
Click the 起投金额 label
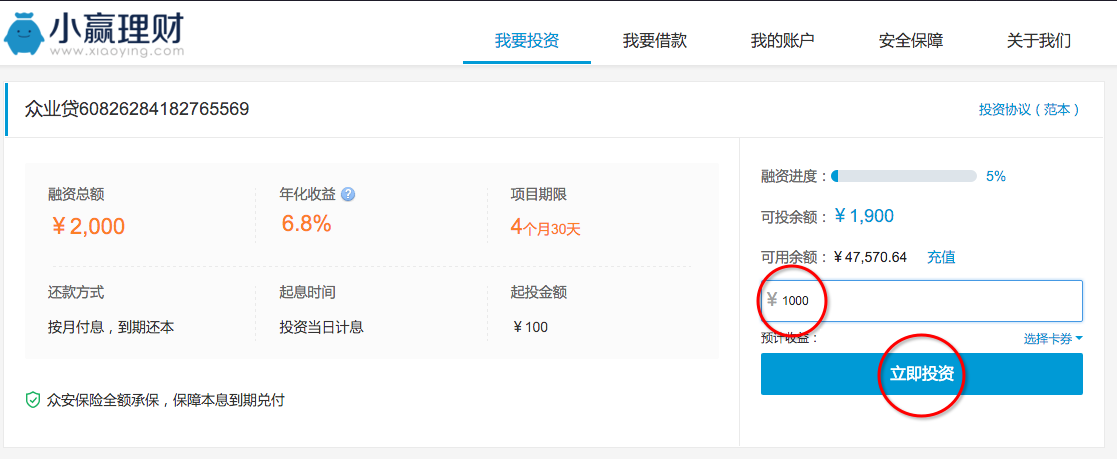click(539, 292)
